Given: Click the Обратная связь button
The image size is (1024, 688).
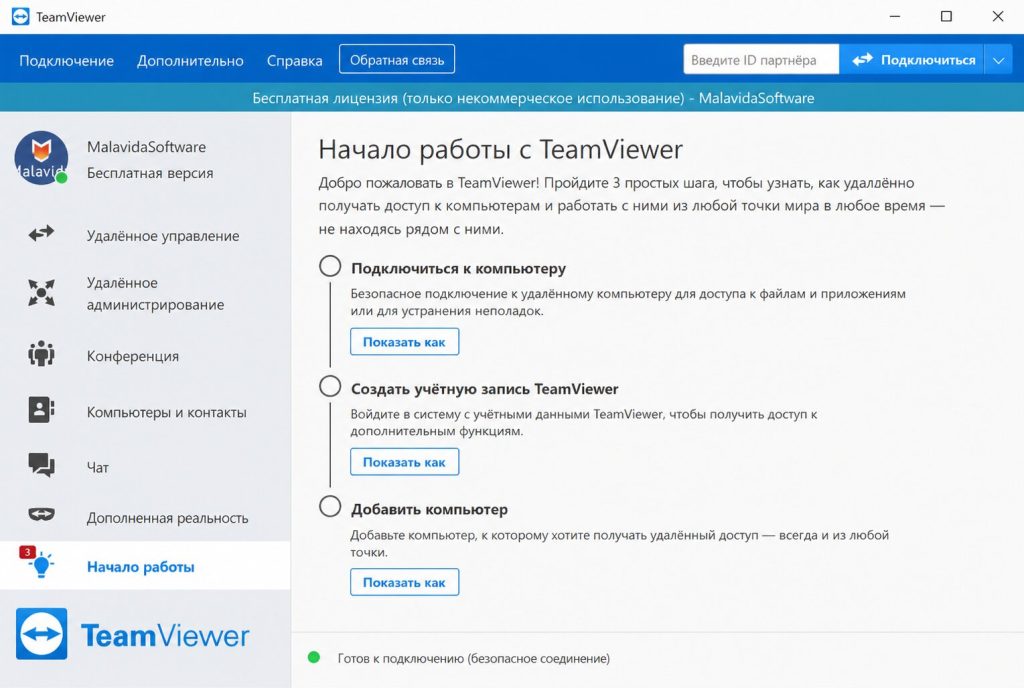Looking at the screenshot, I should [397, 59].
